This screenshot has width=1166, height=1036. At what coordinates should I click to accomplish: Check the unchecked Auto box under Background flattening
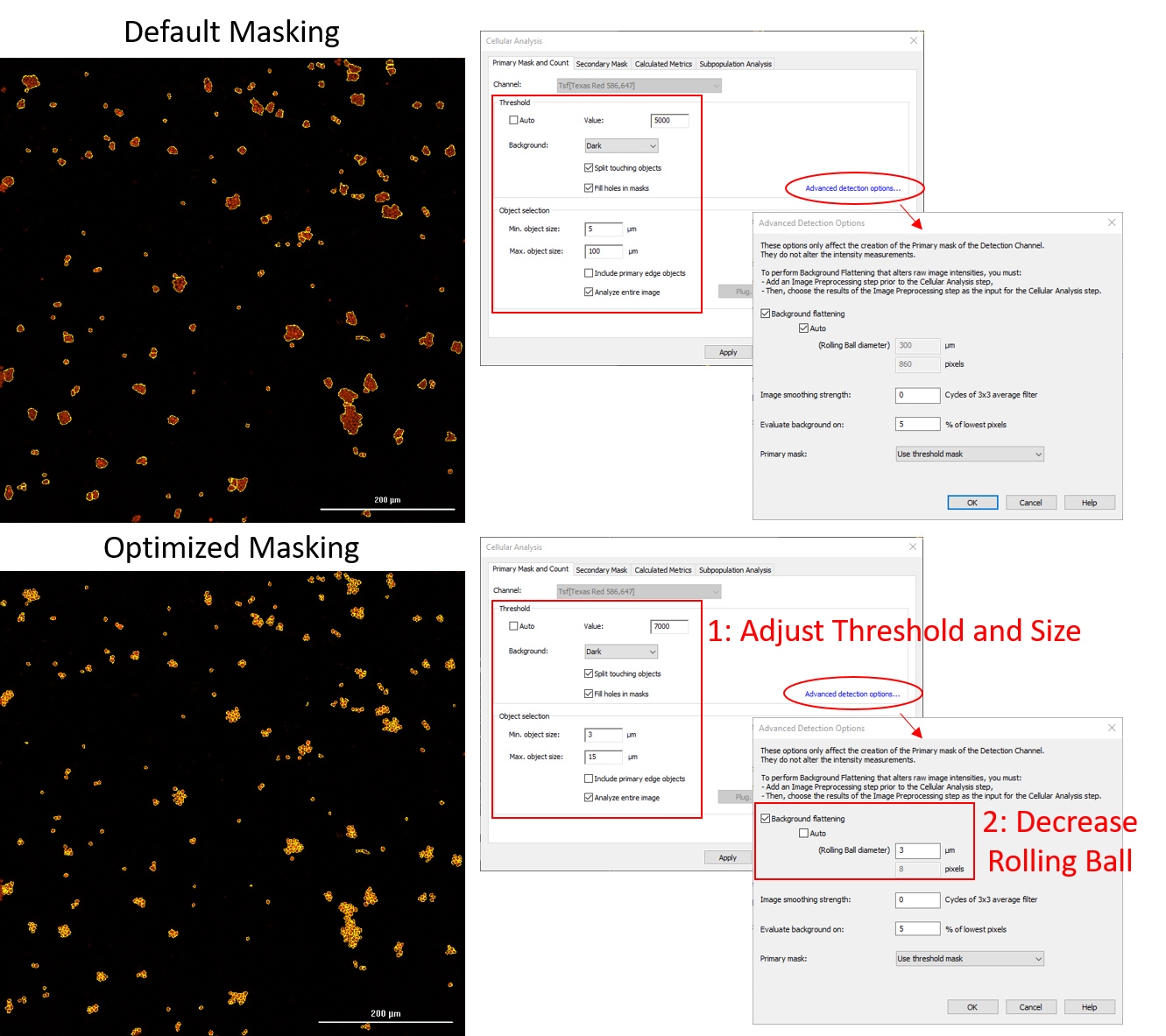(804, 834)
